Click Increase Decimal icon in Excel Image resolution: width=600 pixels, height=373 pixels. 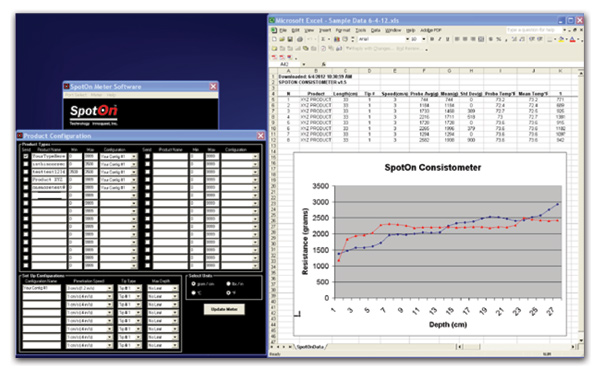pyautogui.click(x=514, y=39)
